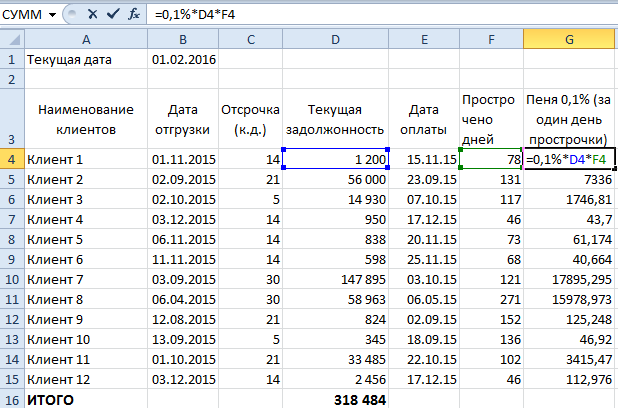Screen dimensions: 618x408
Task: Click debt cell 56 000
Action: (335, 179)
